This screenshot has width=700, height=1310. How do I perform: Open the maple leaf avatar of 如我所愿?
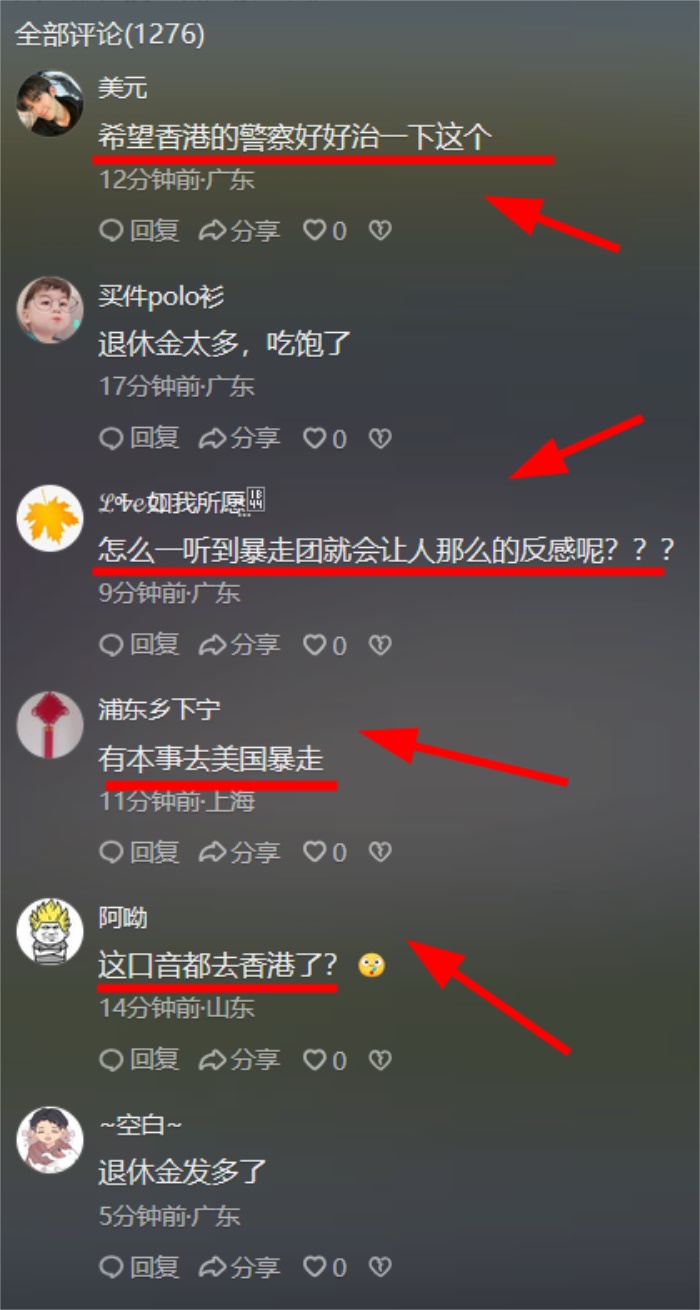50,517
